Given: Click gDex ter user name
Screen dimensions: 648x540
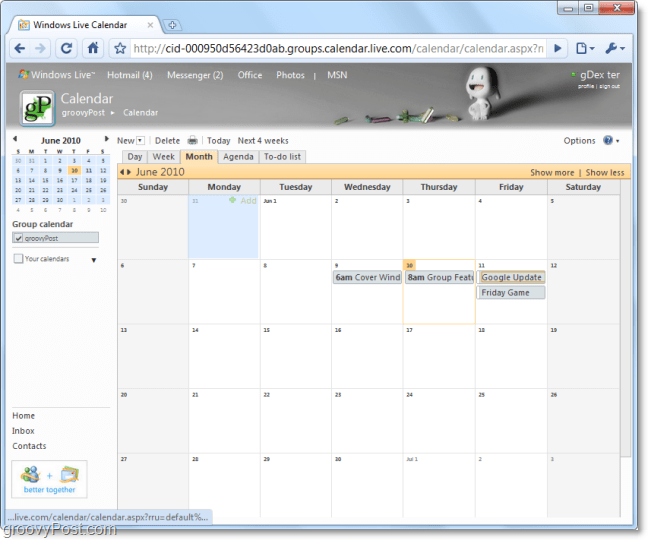Looking at the screenshot, I should 600,75.
